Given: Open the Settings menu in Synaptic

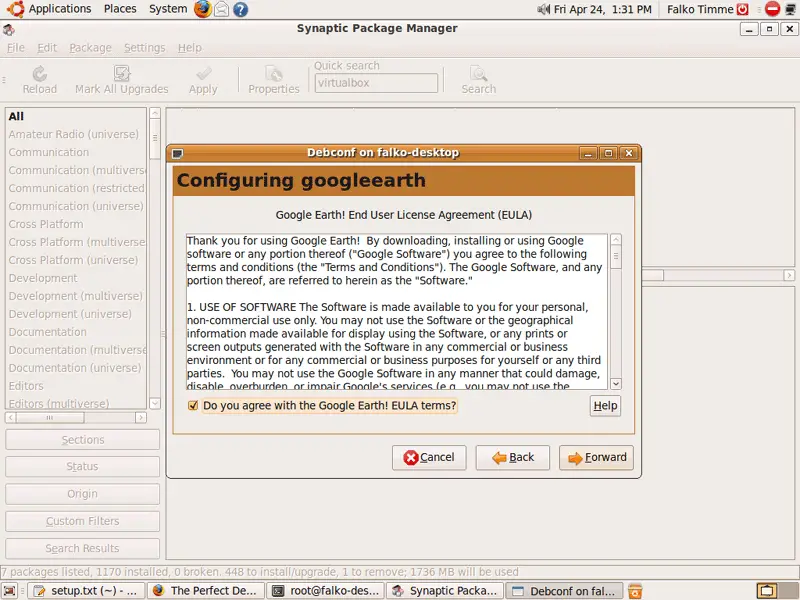Looking at the screenshot, I should point(144,47).
